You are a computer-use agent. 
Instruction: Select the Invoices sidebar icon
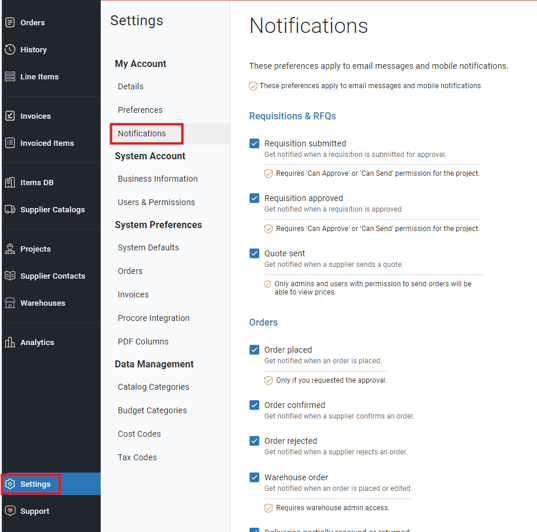10,116
